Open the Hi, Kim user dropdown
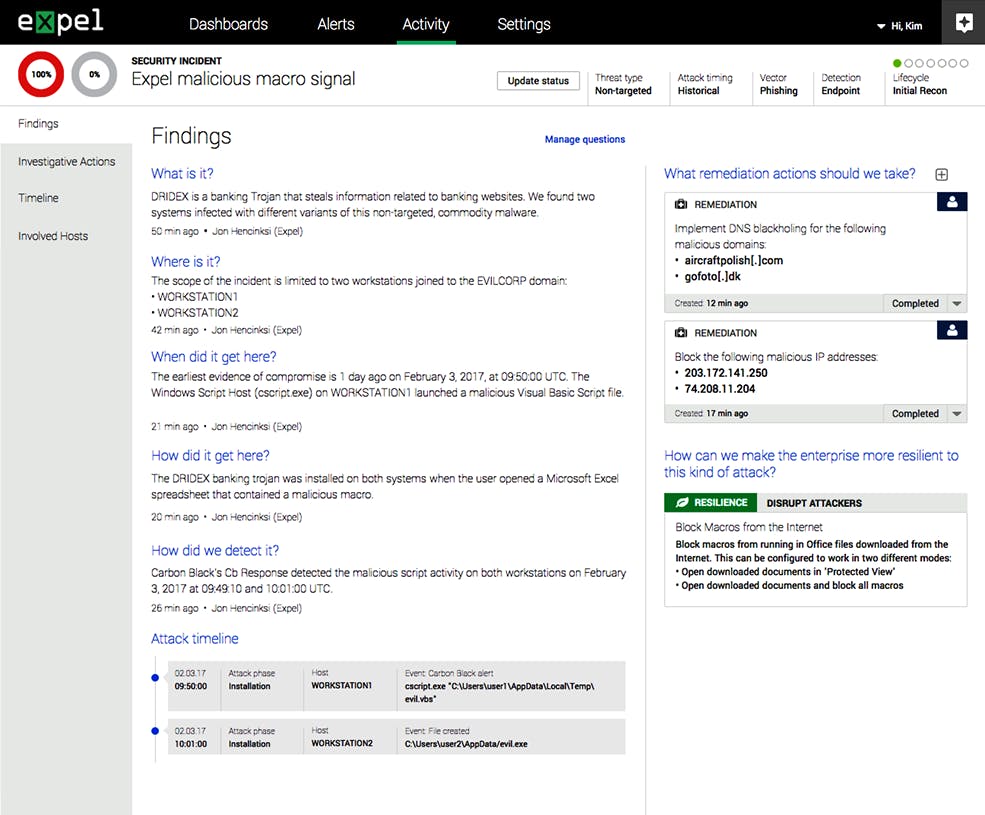Viewport: 985px width, 815px height. (x=900, y=26)
